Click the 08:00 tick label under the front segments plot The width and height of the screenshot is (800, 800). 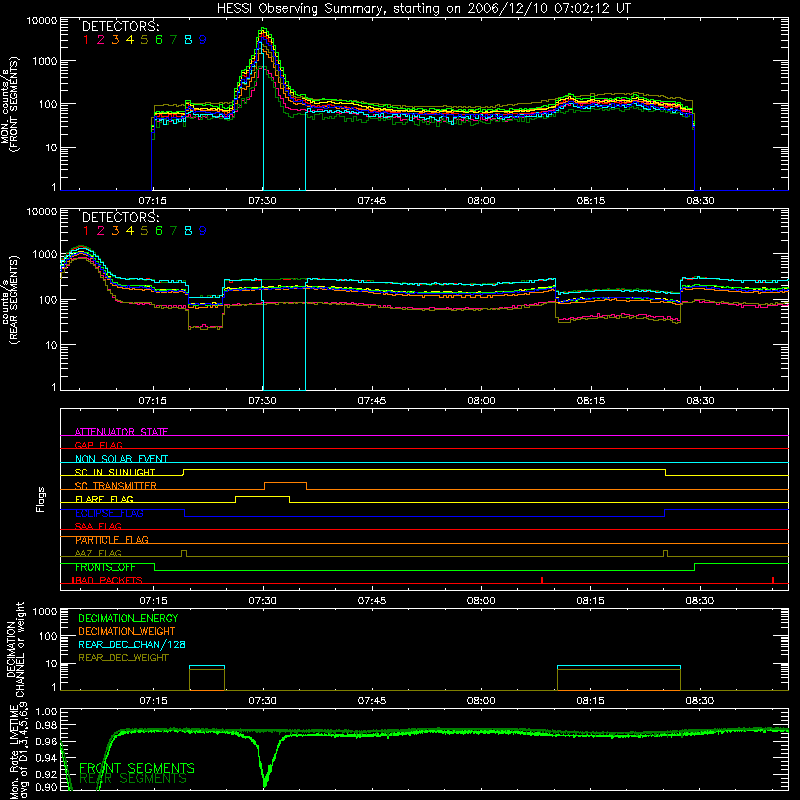click(481, 201)
